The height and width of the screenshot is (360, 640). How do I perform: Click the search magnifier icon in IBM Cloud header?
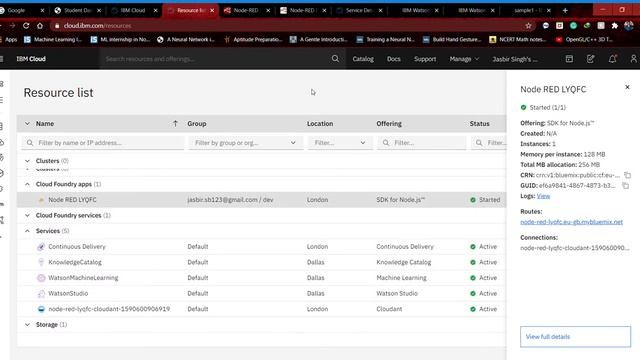[x=335, y=59]
